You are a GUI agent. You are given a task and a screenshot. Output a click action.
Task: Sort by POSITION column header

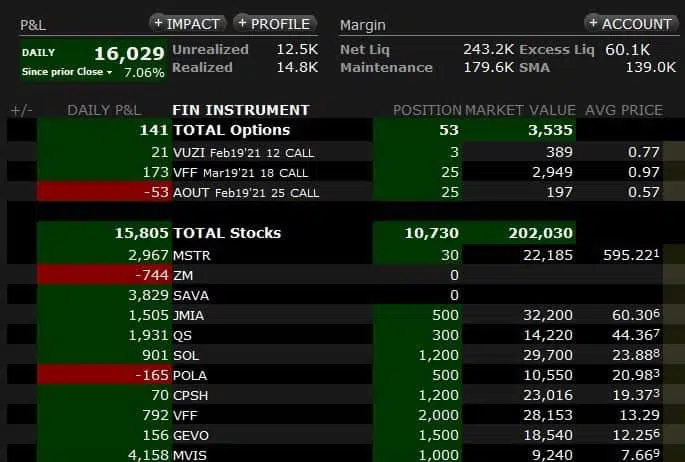pos(427,110)
